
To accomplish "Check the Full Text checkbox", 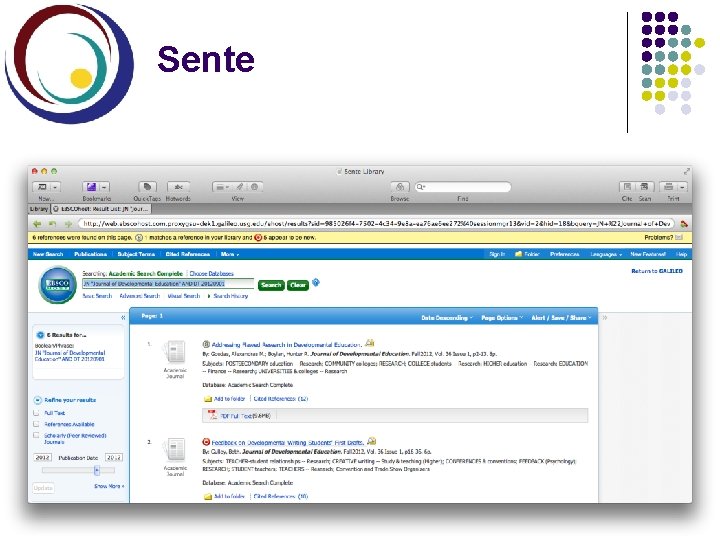I will (x=36, y=413).
